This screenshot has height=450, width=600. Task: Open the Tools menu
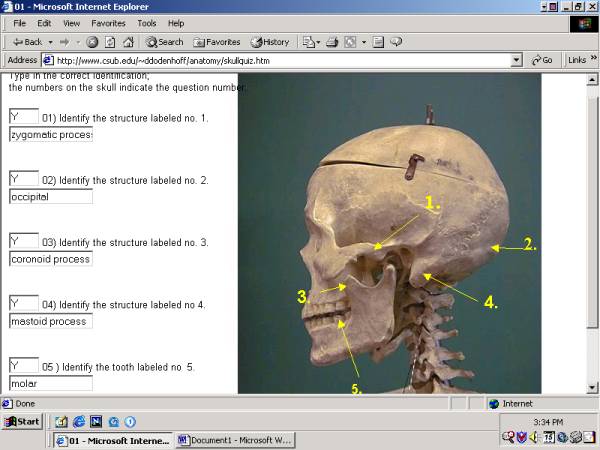pyautogui.click(x=147, y=23)
